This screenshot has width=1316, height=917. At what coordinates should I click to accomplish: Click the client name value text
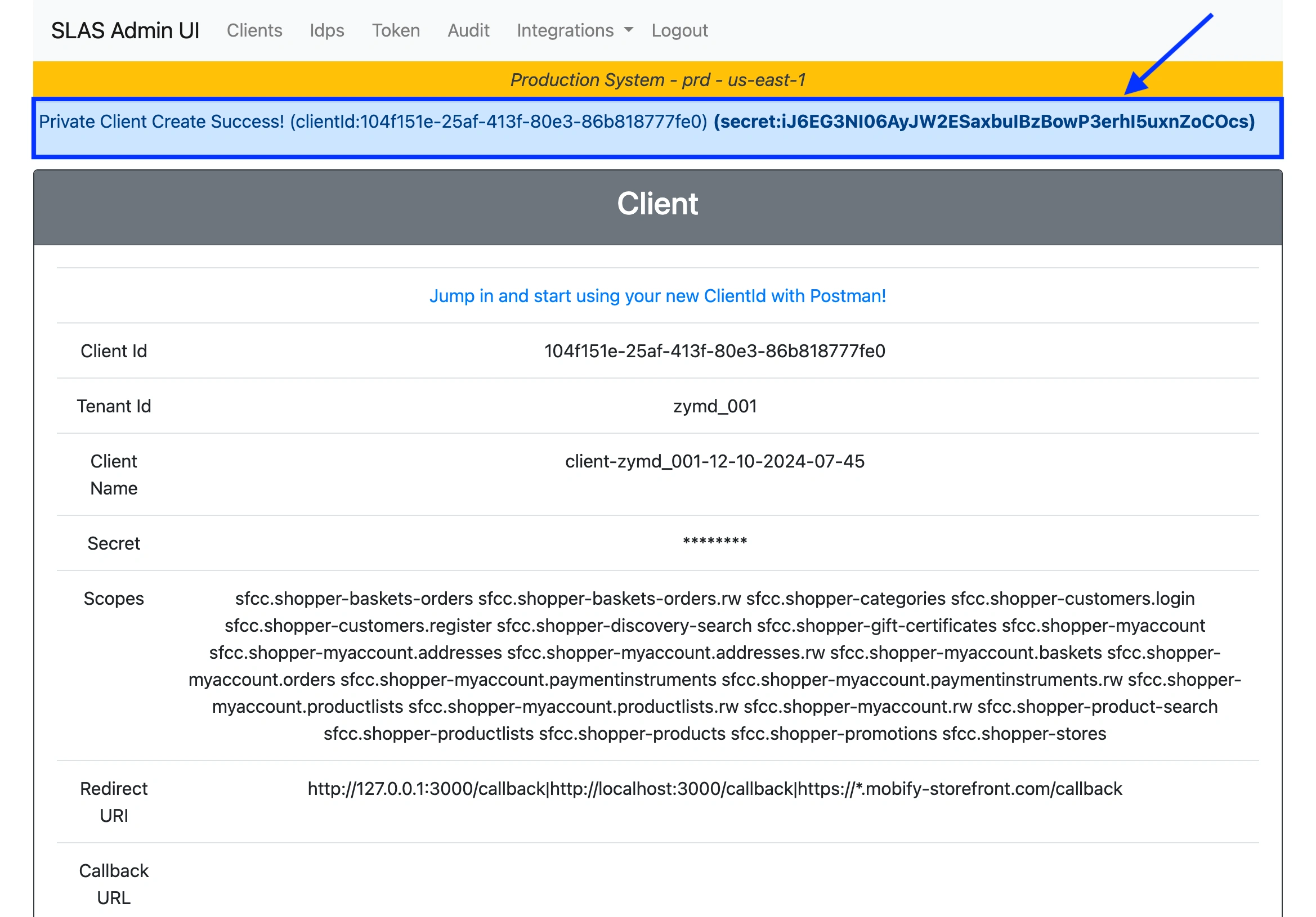click(x=714, y=461)
